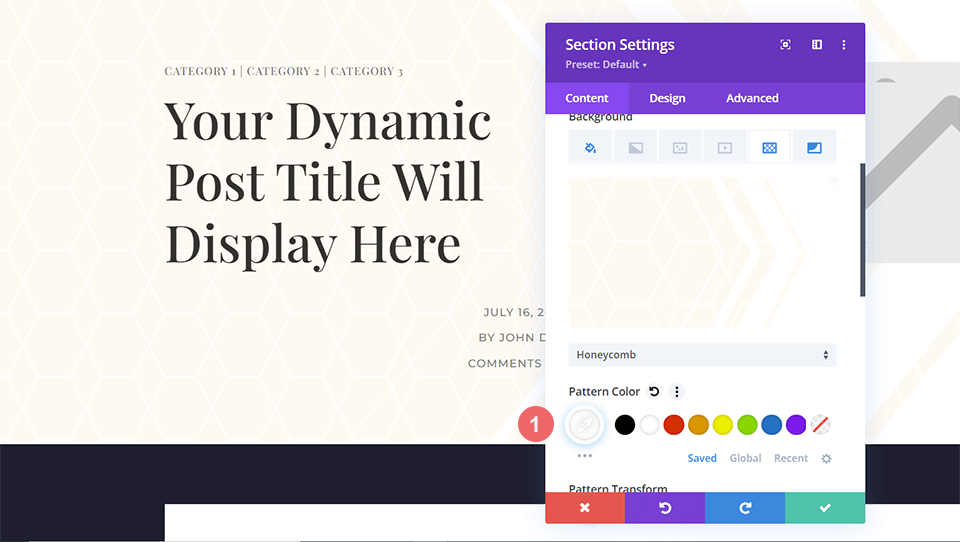Select the background gradient icon

[635, 147]
